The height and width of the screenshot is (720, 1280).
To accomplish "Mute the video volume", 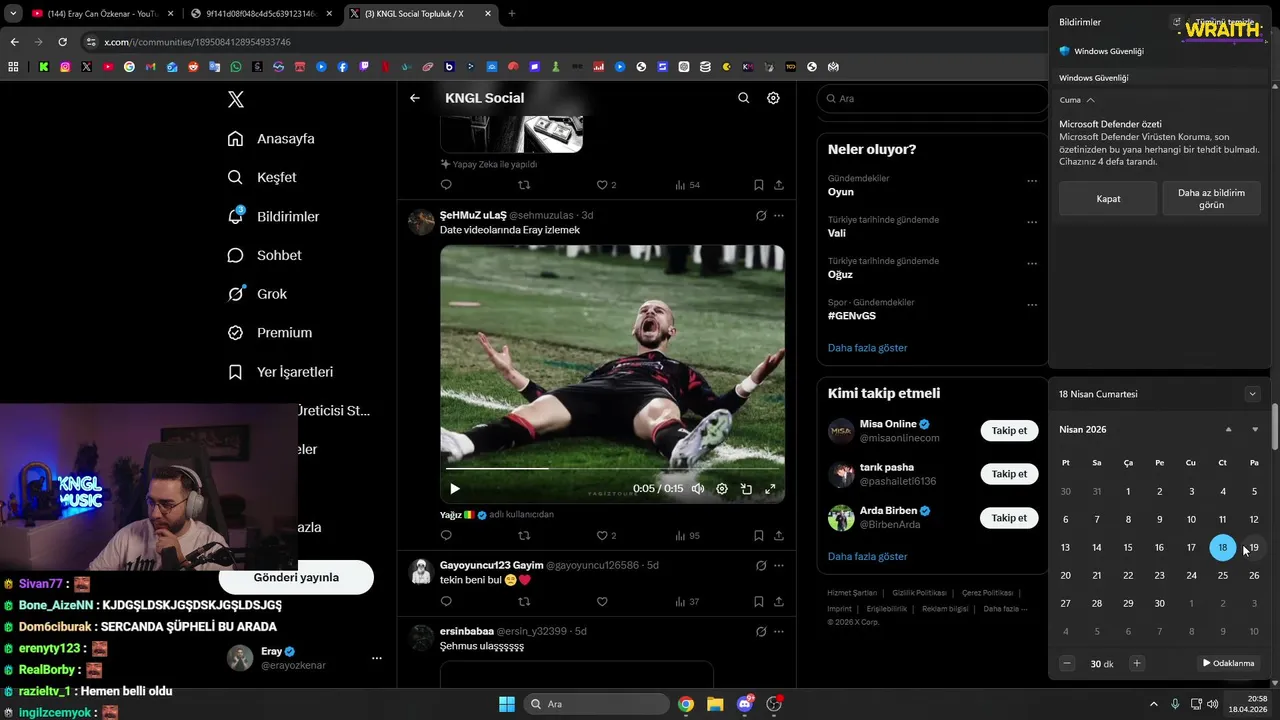I will (x=698, y=489).
